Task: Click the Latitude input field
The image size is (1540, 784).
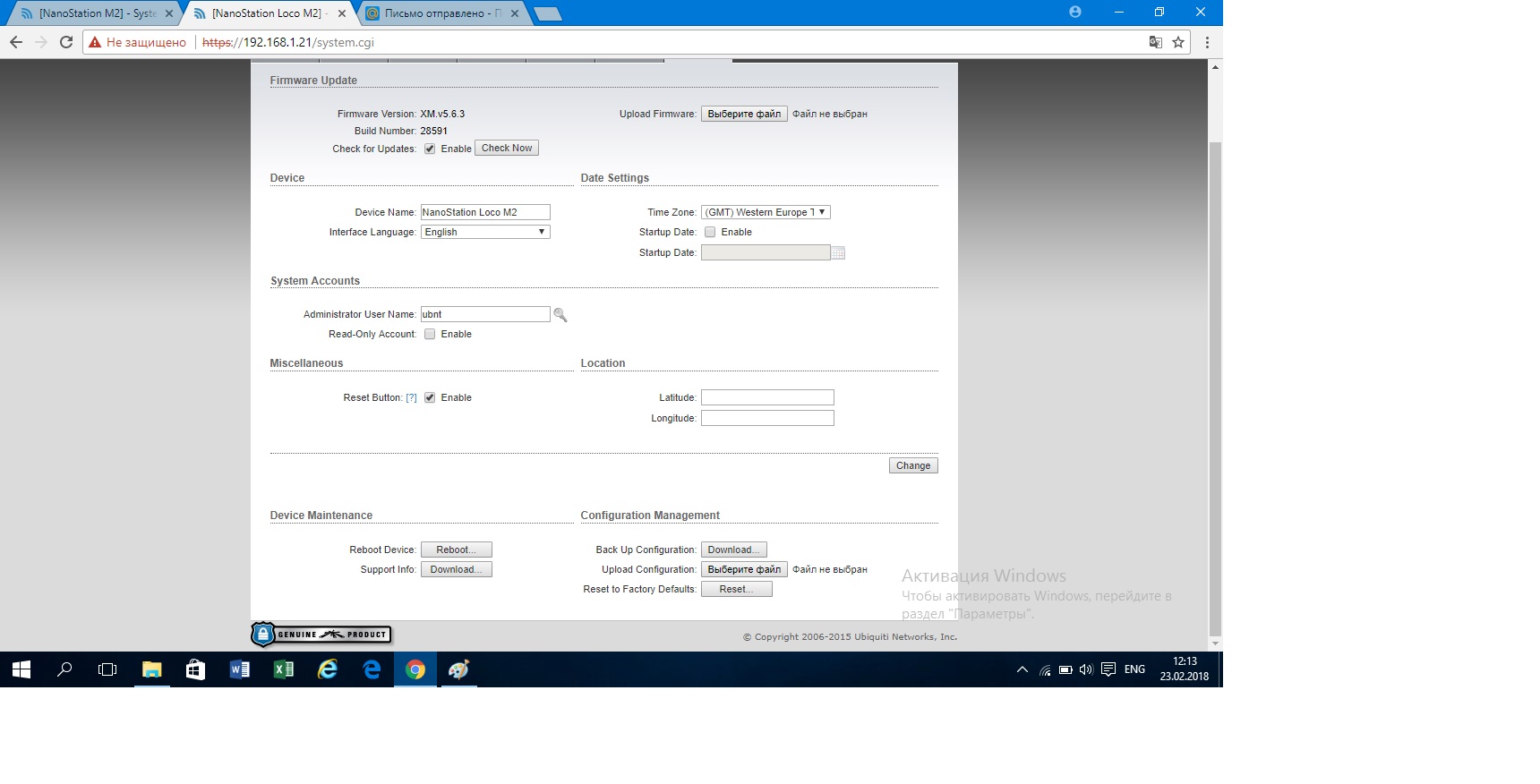Action: click(x=767, y=397)
